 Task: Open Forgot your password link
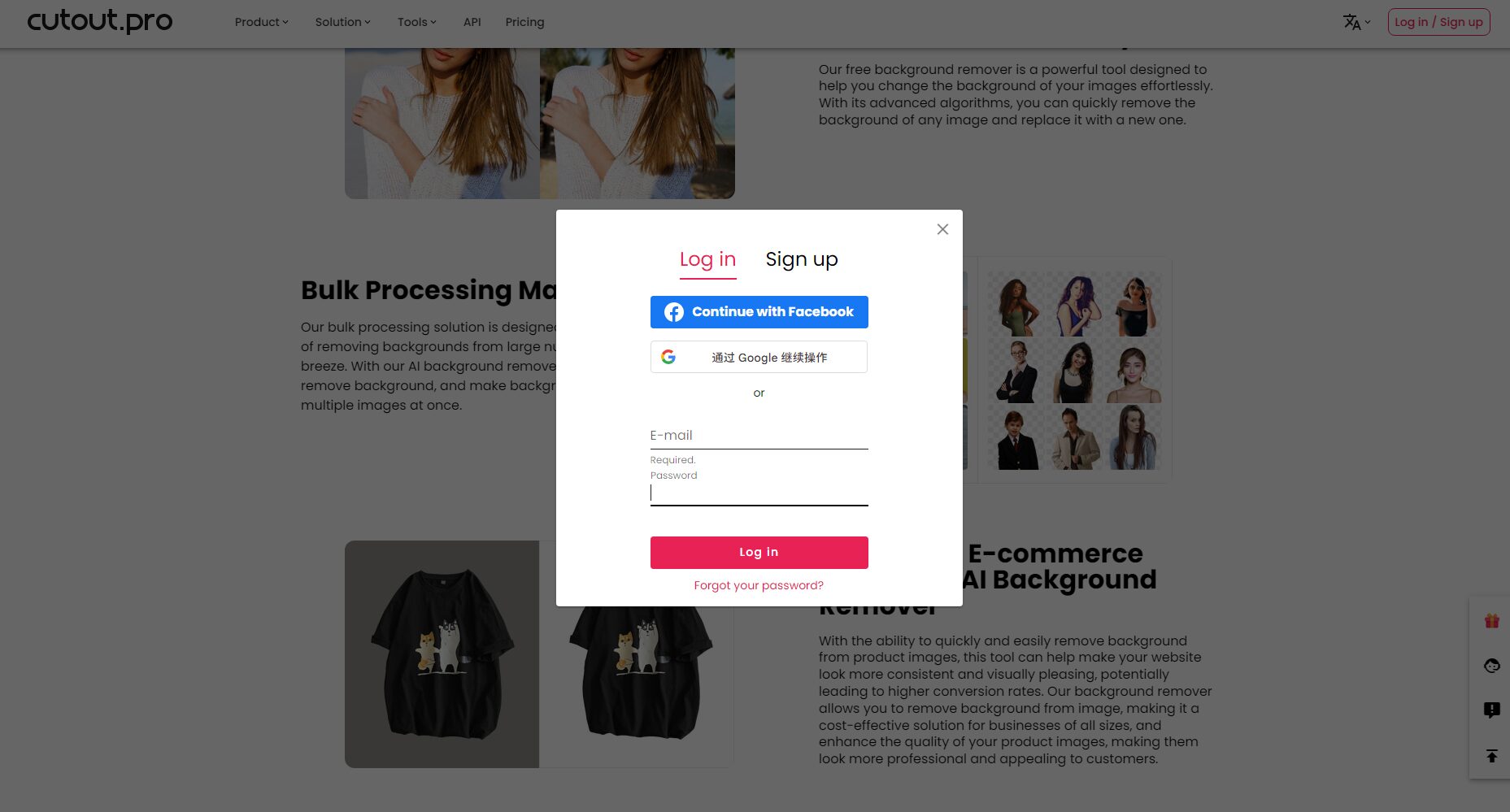coord(759,585)
